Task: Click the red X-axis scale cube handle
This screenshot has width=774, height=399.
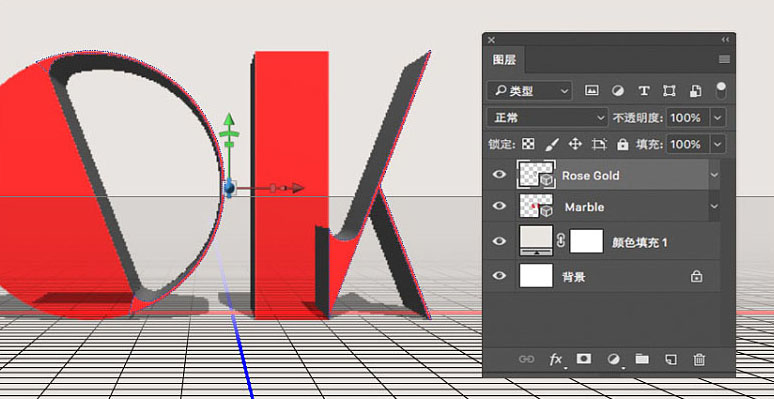Action: click(x=273, y=188)
